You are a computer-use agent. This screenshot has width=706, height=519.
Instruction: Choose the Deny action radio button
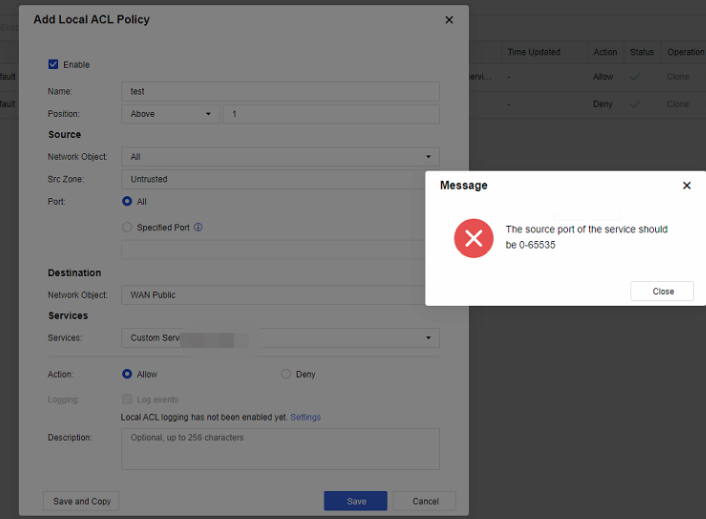[x=286, y=374]
